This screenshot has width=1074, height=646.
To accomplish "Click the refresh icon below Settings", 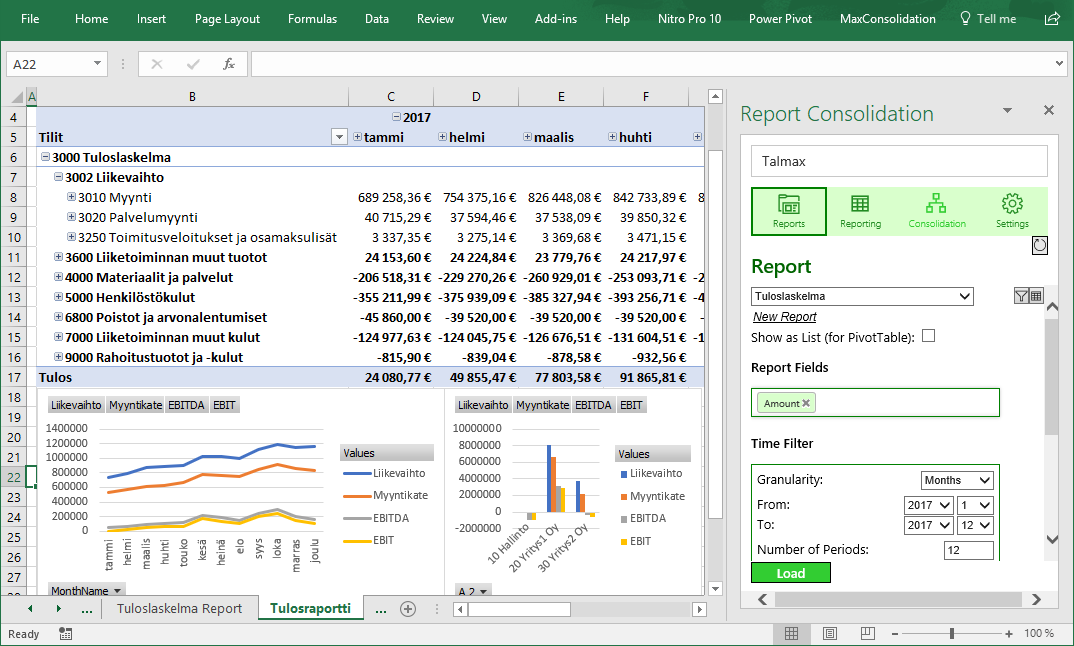I will coord(1039,245).
